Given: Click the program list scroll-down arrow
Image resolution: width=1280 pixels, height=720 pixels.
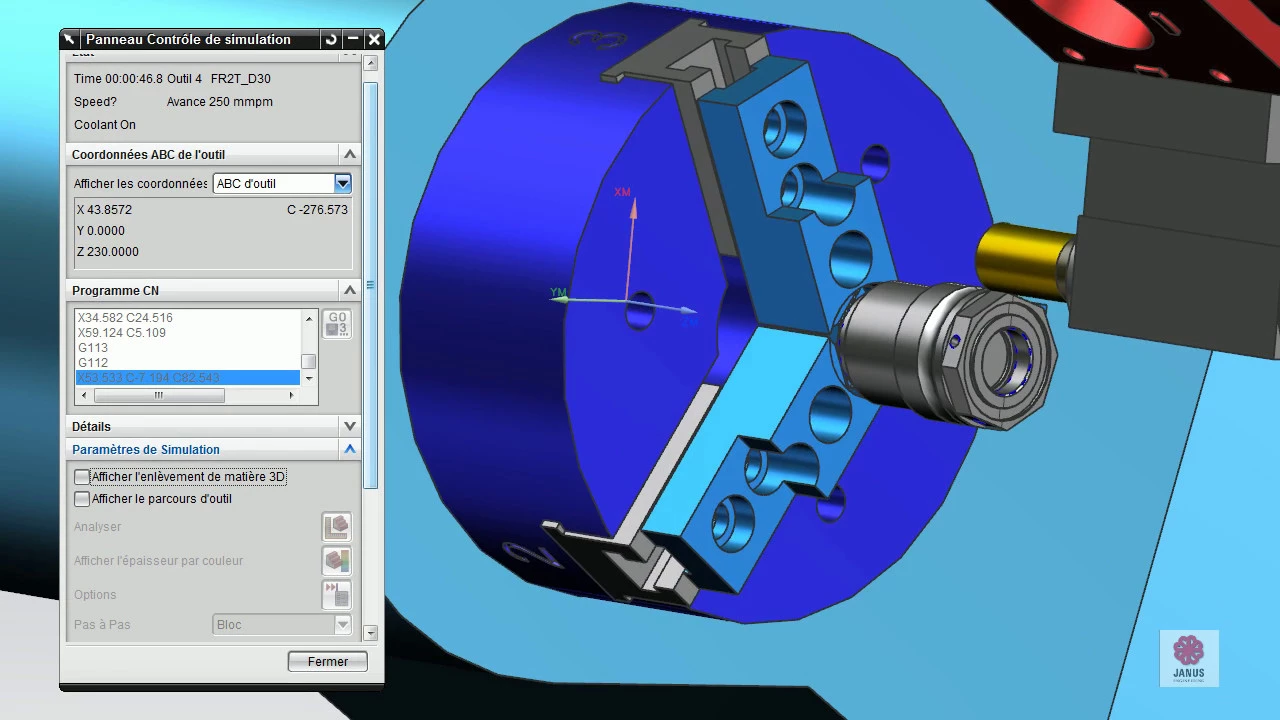Looking at the screenshot, I should point(309,379).
